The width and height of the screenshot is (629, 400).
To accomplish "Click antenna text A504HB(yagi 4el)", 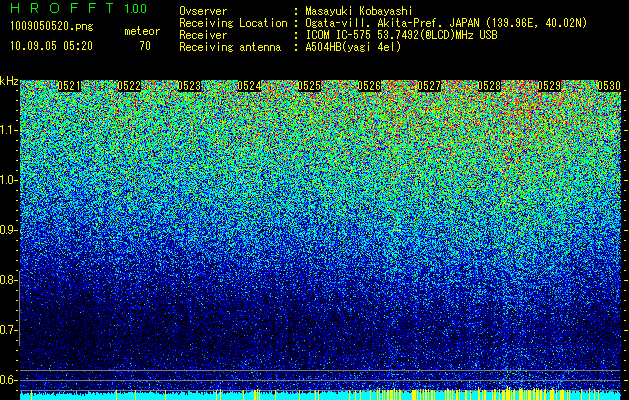I will click(x=353, y=47).
